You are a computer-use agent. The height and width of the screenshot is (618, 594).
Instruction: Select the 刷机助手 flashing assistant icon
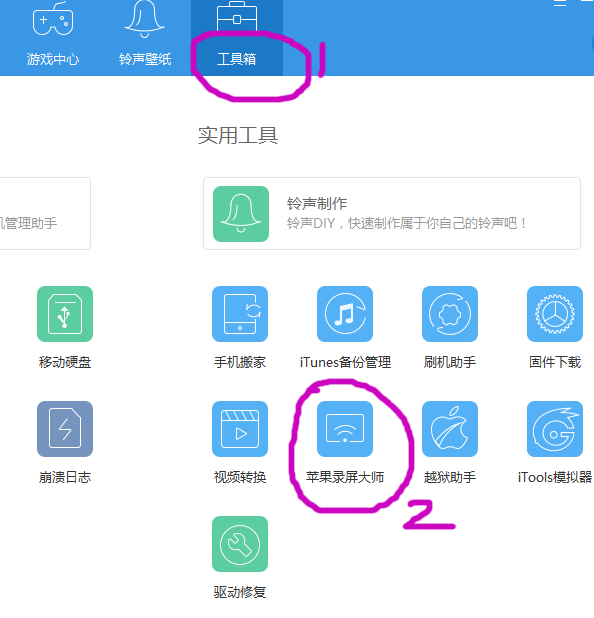click(x=450, y=314)
